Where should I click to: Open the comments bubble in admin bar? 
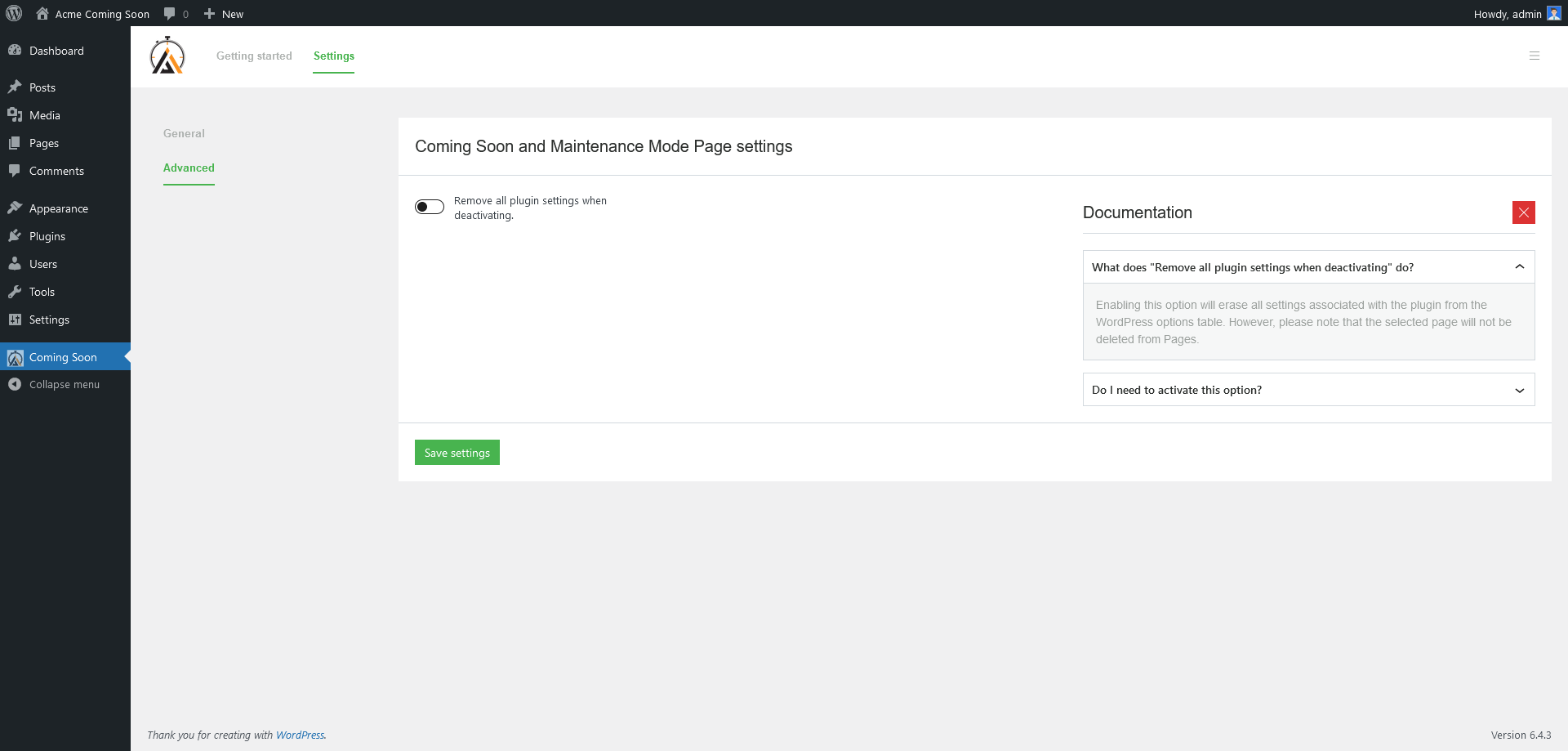pyautogui.click(x=170, y=14)
